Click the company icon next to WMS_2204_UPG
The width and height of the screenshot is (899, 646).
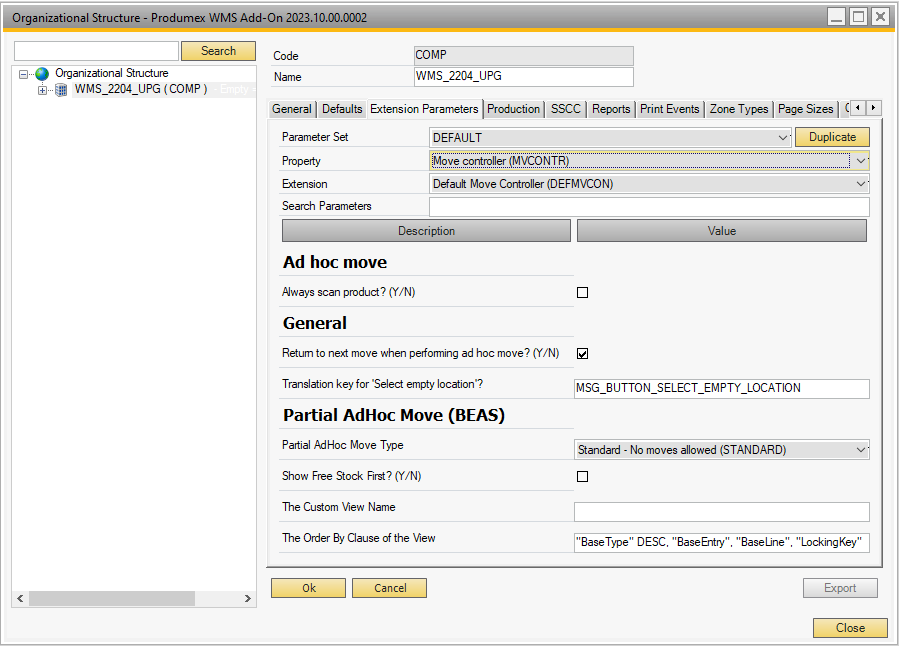point(61,90)
